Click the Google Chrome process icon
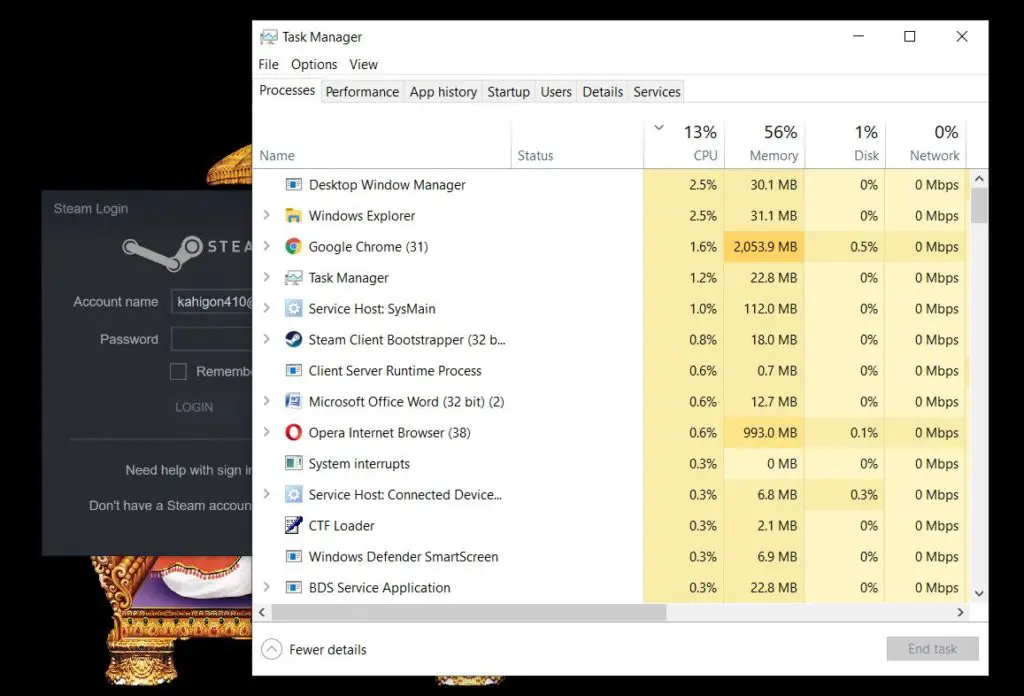 (x=294, y=247)
